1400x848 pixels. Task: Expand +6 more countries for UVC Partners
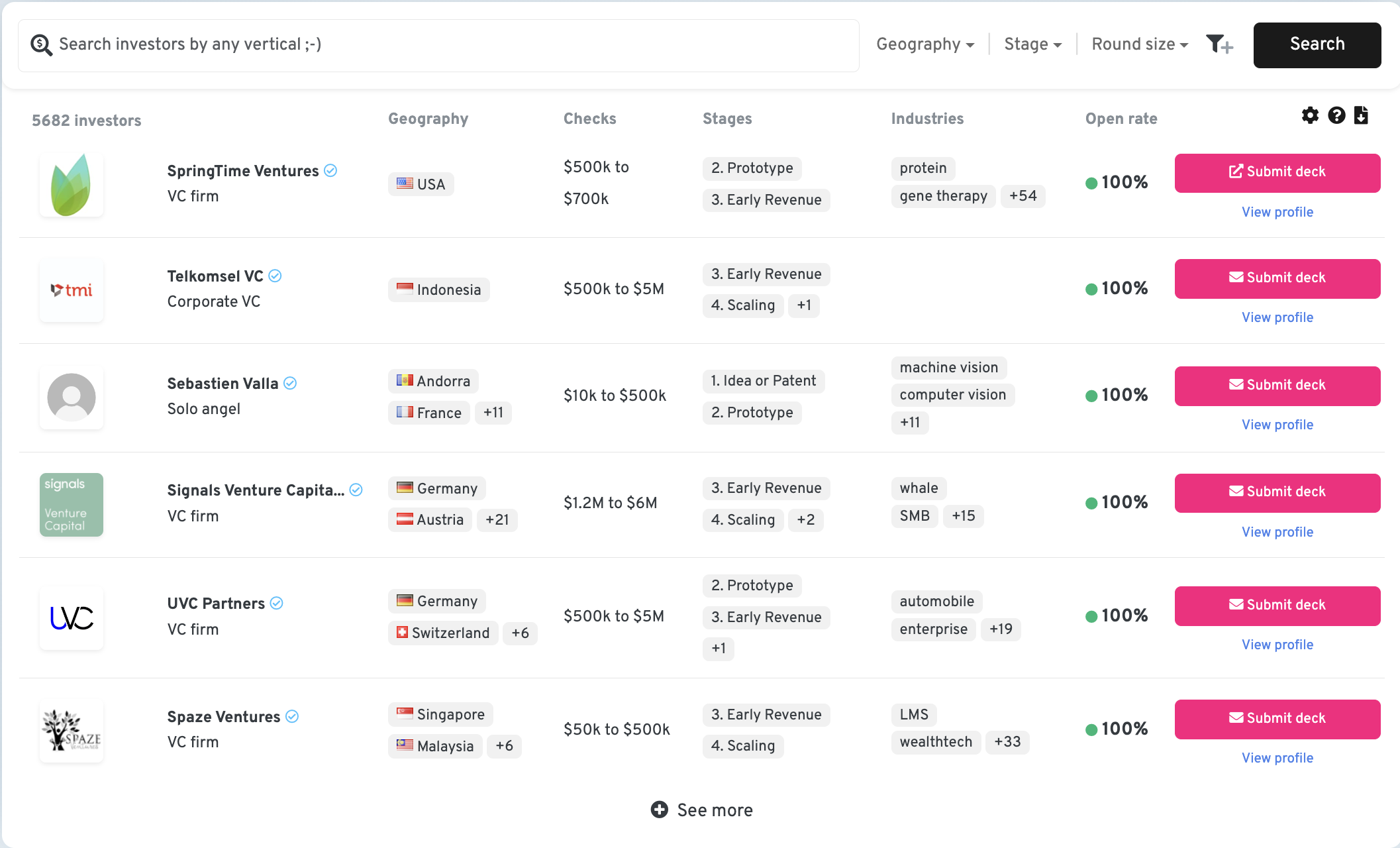(x=520, y=633)
